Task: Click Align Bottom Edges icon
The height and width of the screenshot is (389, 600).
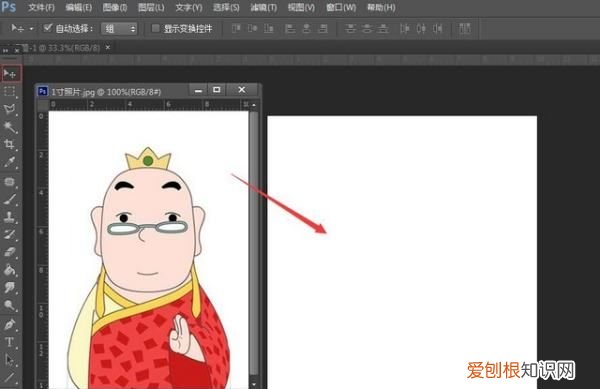Action: [269, 28]
